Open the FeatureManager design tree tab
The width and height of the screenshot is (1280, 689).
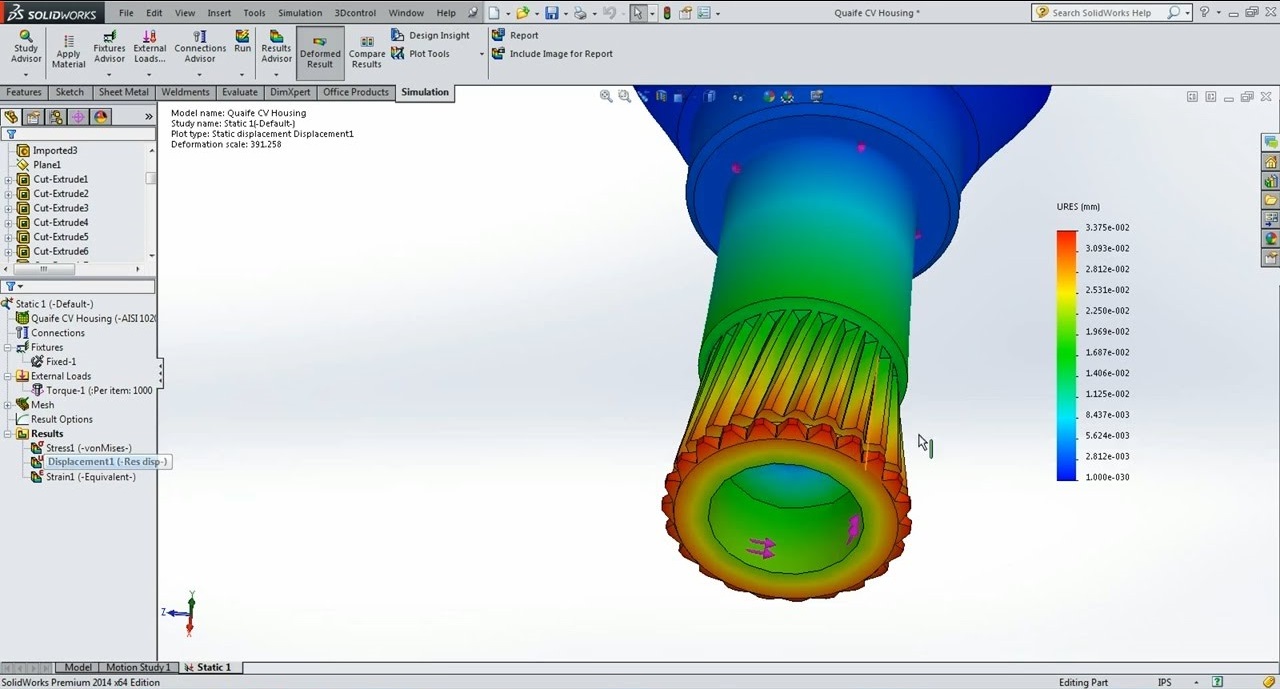tap(11, 117)
